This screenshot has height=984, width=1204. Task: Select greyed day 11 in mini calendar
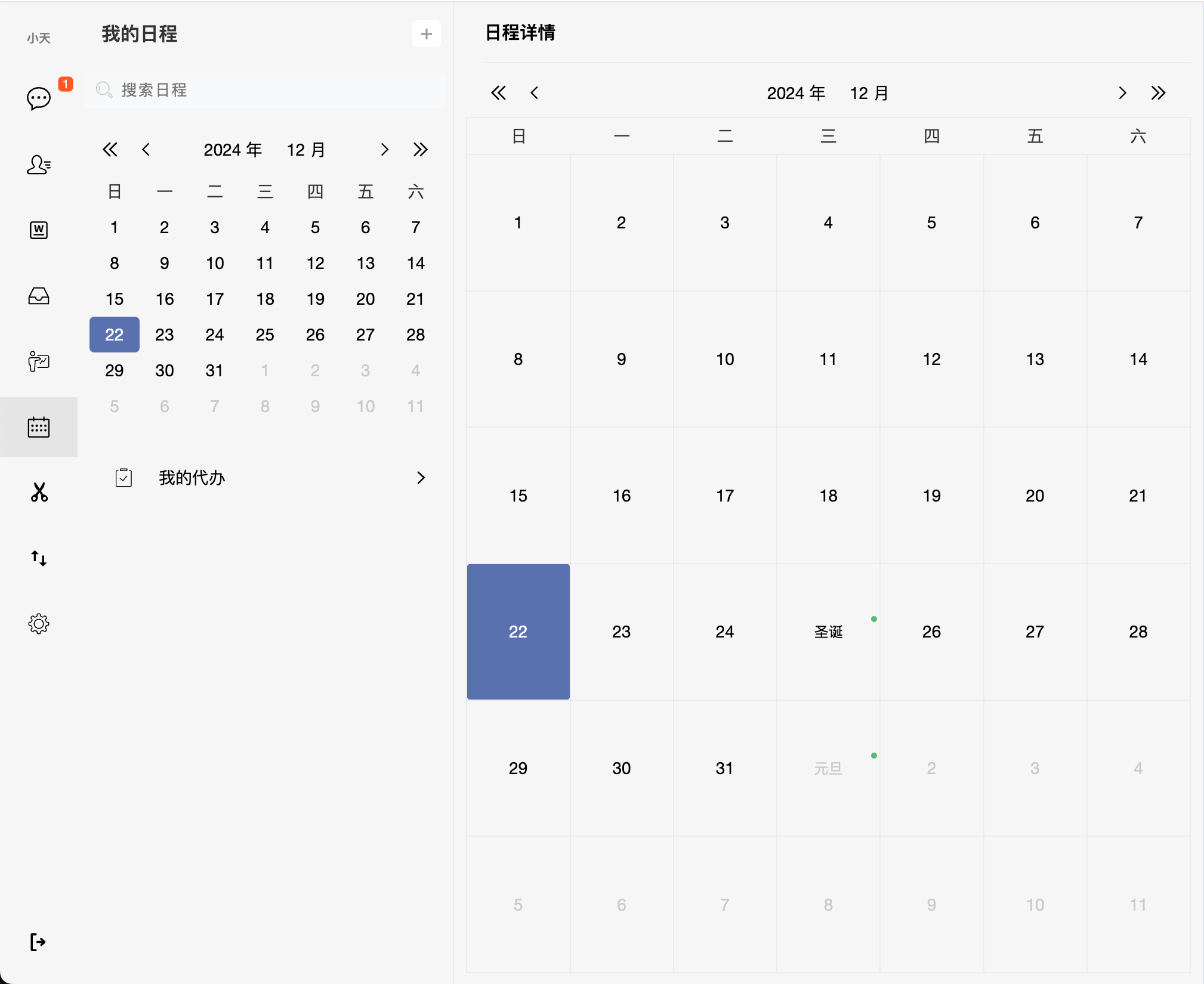coord(416,406)
